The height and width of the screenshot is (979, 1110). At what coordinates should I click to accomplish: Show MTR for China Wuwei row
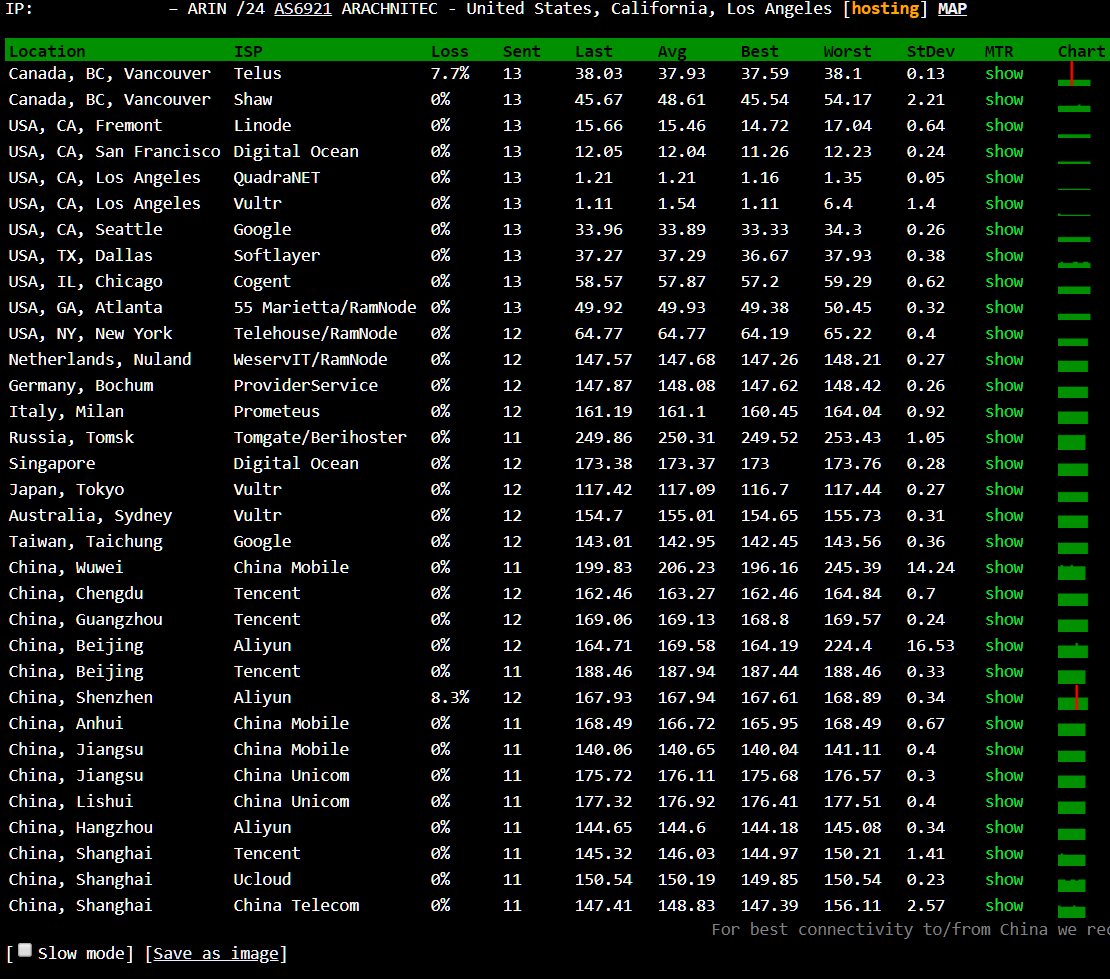pyautogui.click(x=1004, y=568)
